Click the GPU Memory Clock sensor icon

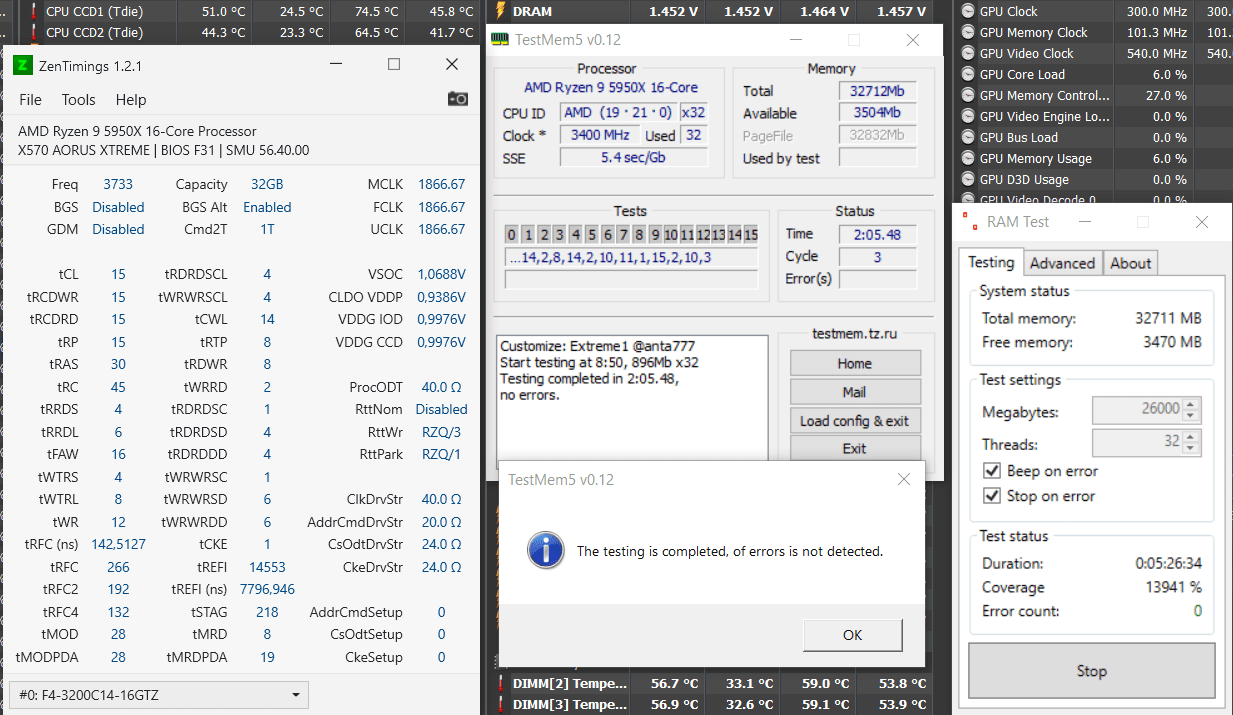pos(967,32)
